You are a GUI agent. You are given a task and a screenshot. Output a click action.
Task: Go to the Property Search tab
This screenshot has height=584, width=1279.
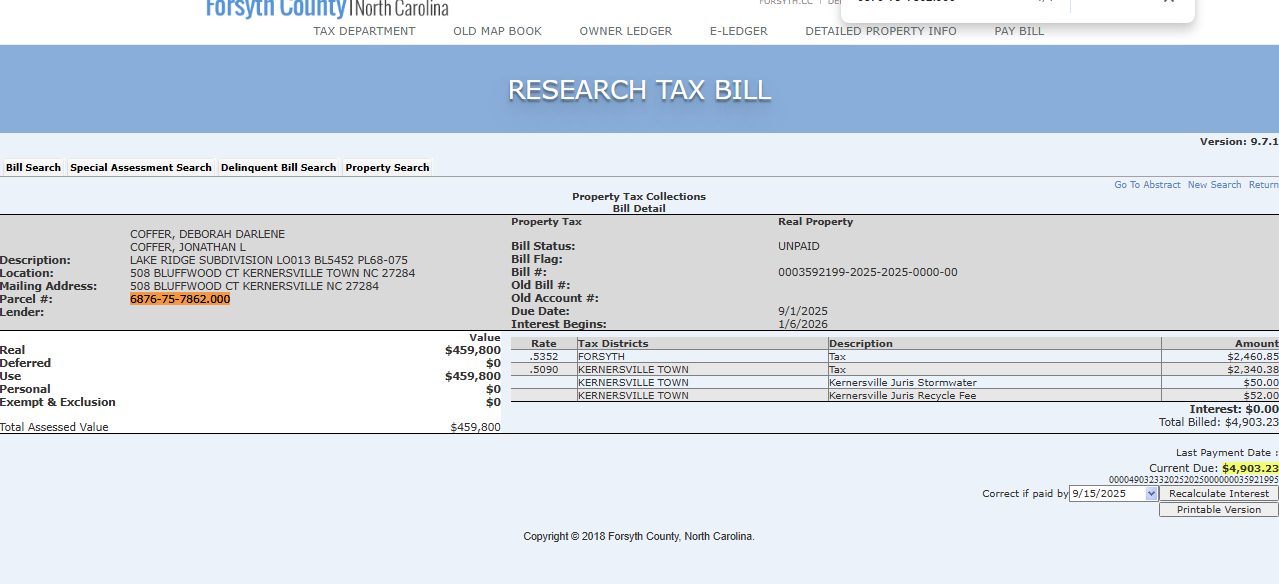387,168
